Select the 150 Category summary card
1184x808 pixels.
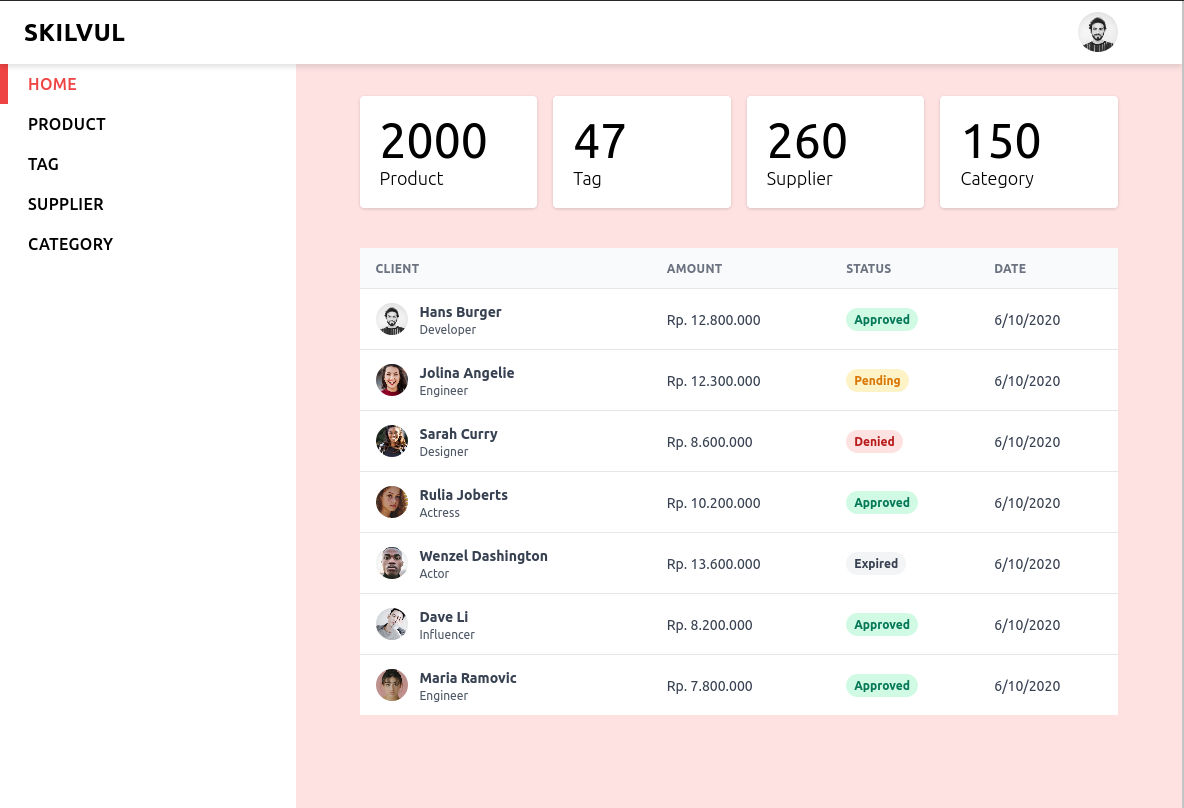point(1028,152)
